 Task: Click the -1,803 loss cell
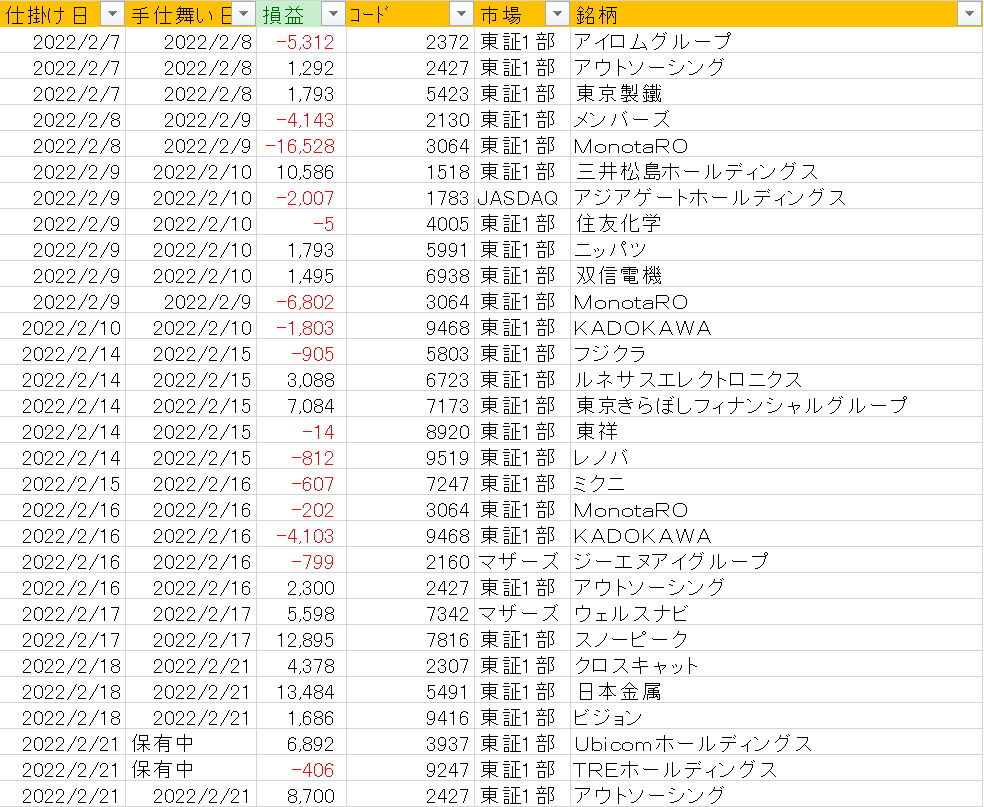pyautogui.click(x=301, y=328)
